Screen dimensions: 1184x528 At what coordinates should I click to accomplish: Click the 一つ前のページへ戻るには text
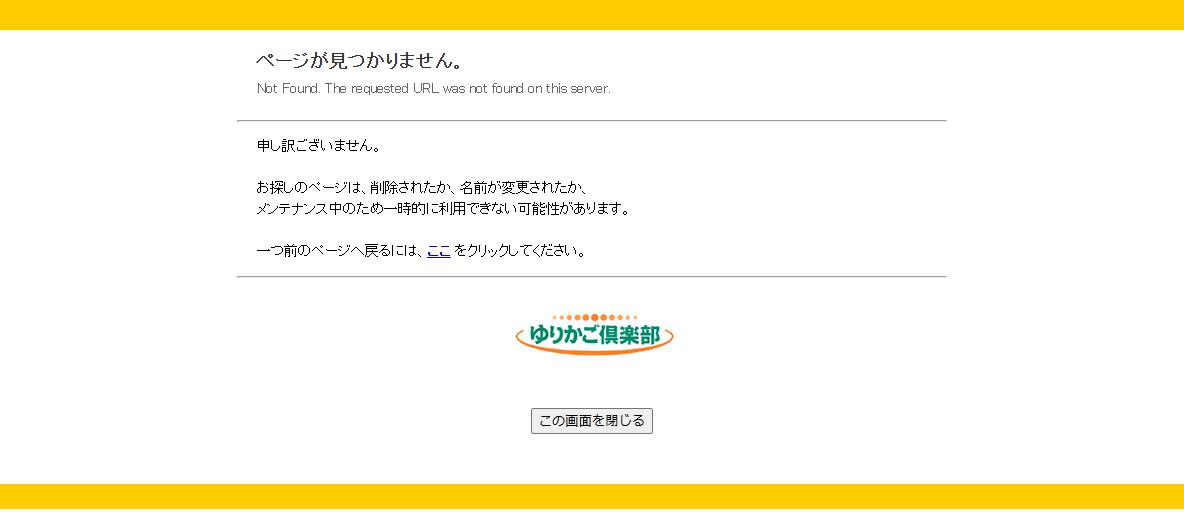pos(338,251)
